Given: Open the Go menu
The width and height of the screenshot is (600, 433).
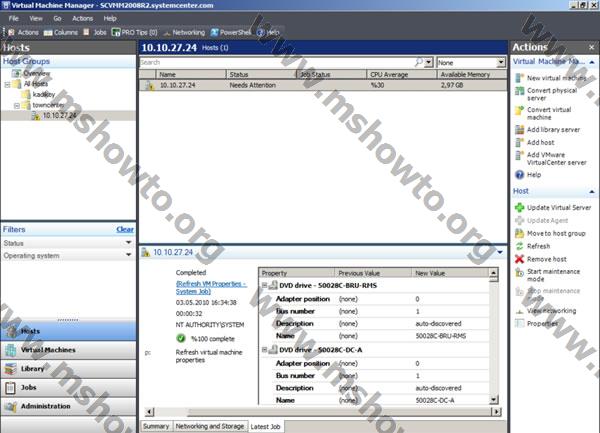Looking at the screenshot, I should click(57, 18).
